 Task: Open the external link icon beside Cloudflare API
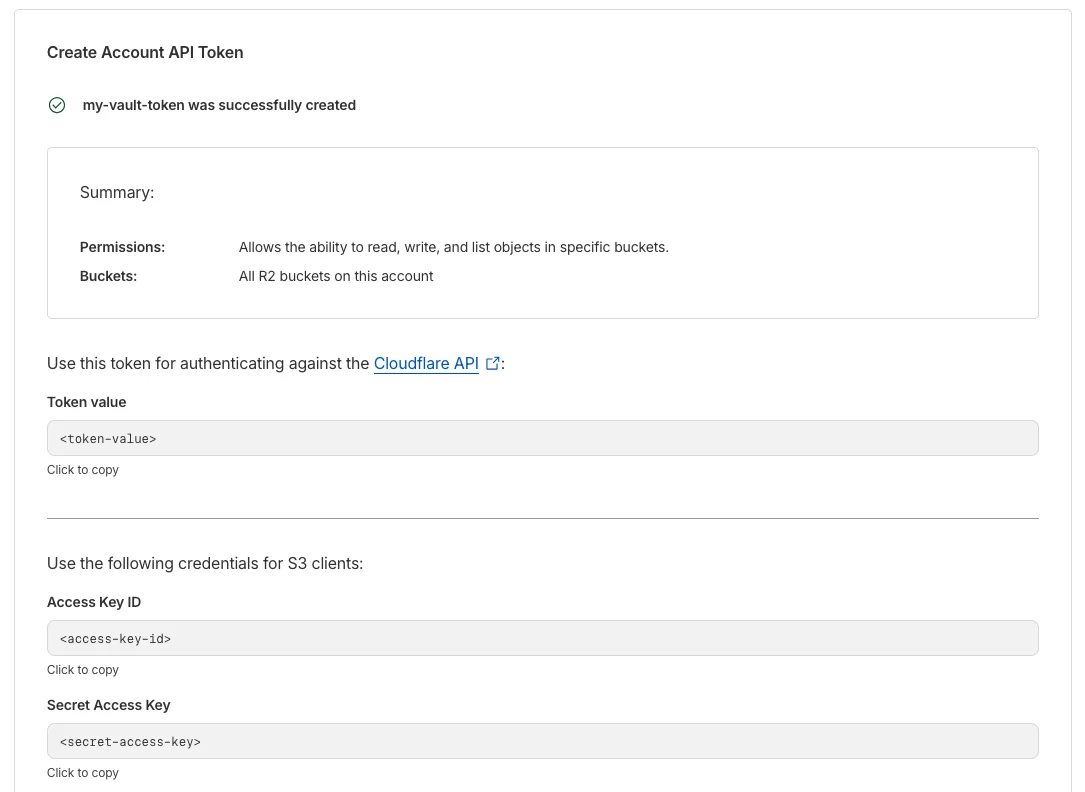(x=491, y=363)
